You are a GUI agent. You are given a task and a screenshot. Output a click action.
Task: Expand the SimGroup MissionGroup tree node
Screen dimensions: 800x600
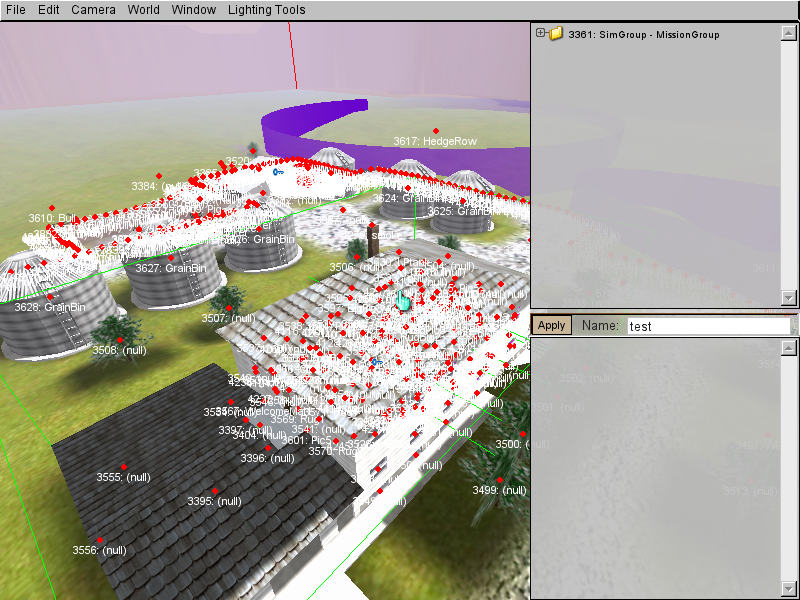pos(541,33)
